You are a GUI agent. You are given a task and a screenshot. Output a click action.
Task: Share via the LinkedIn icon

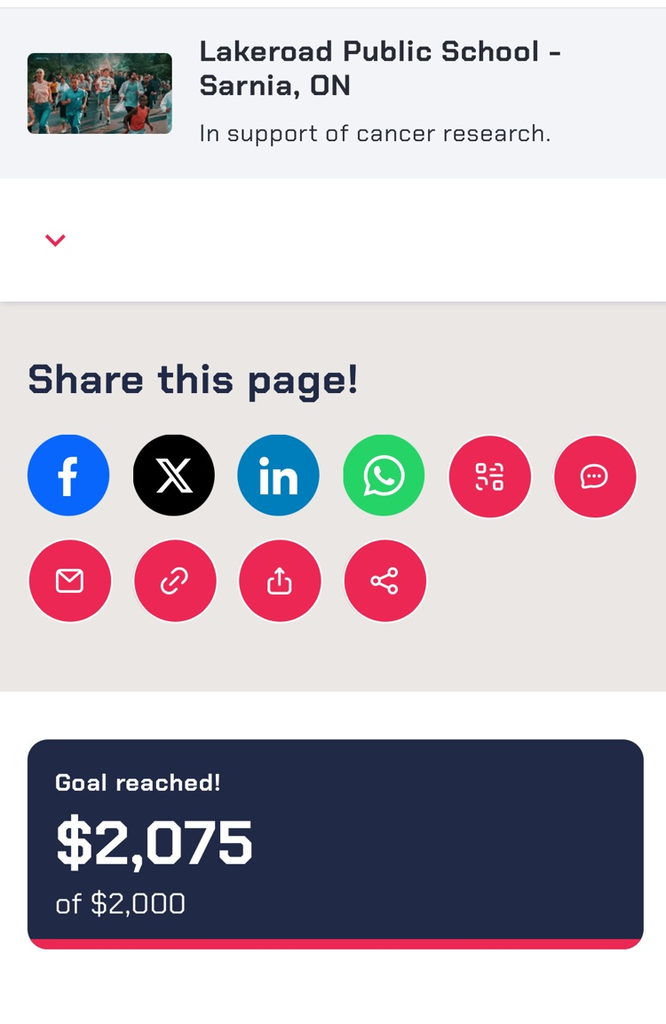279,476
